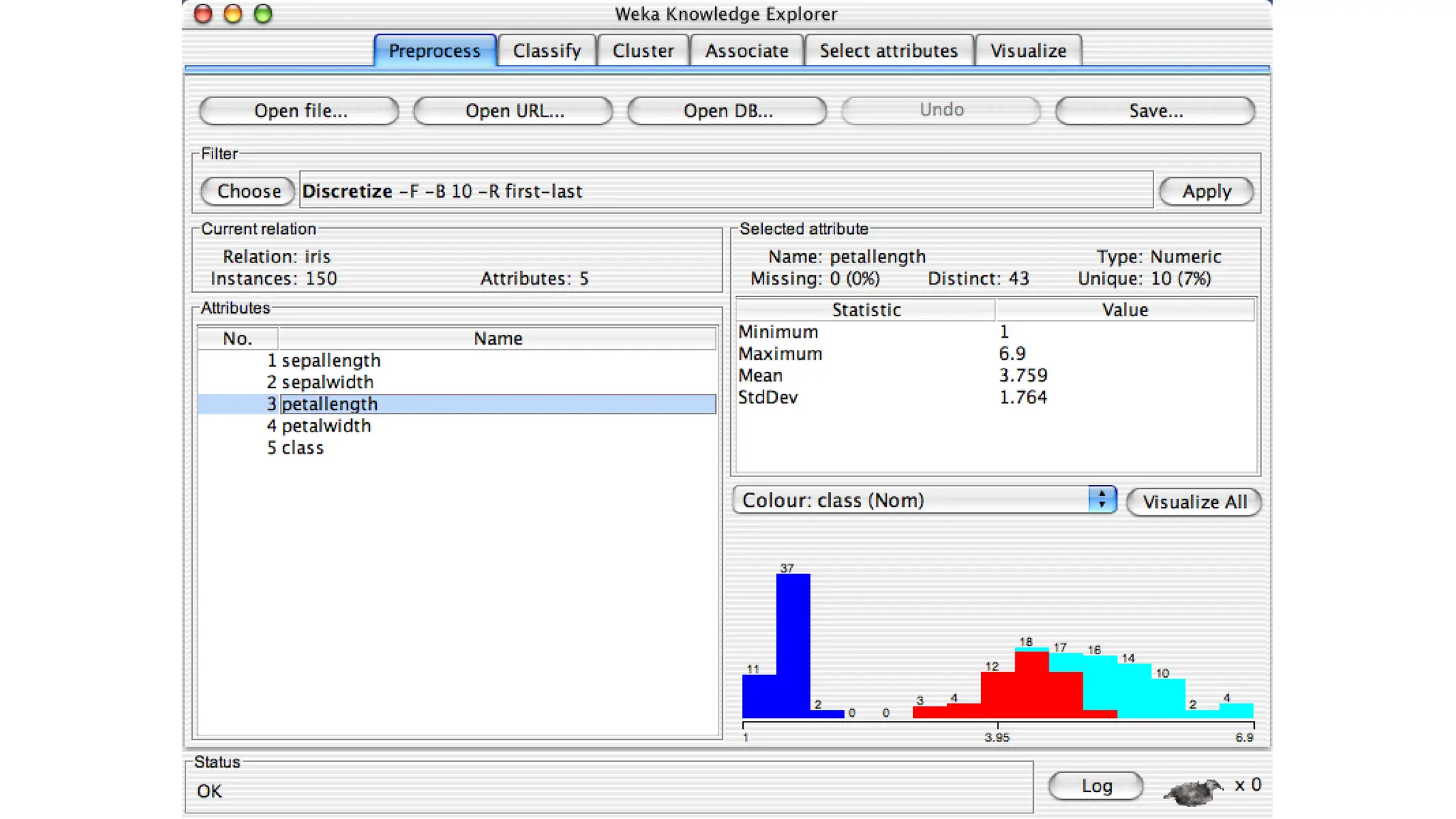This screenshot has height=819, width=1456.
Task: Click the green zoom window button
Action: (x=263, y=14)
